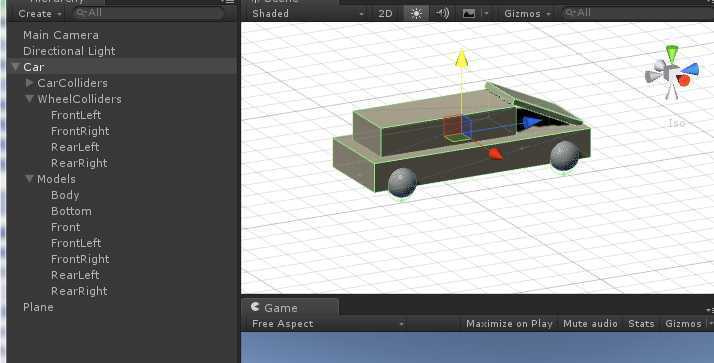Expand the CarColliders disclosure triangle
This screenshot has width=714, height=363.
[x=30, y=82]
